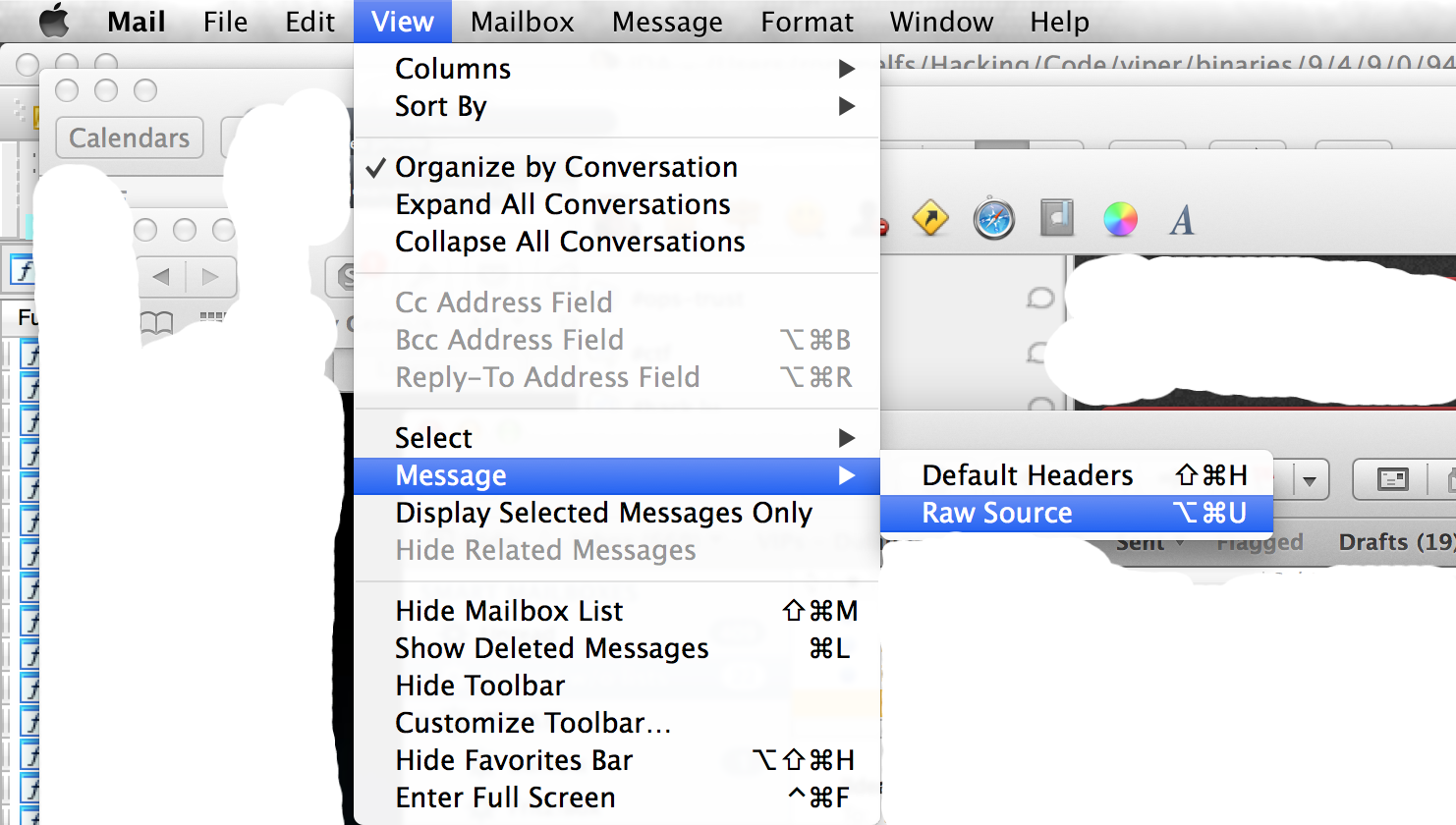Open the Apple menu
Screen dimensions: 1456x825
point(53,21)
